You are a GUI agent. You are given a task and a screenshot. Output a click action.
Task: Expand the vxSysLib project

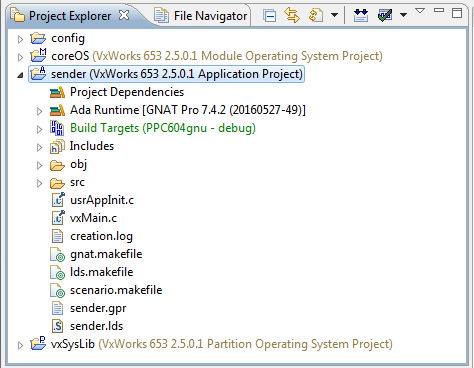[20, 345]
